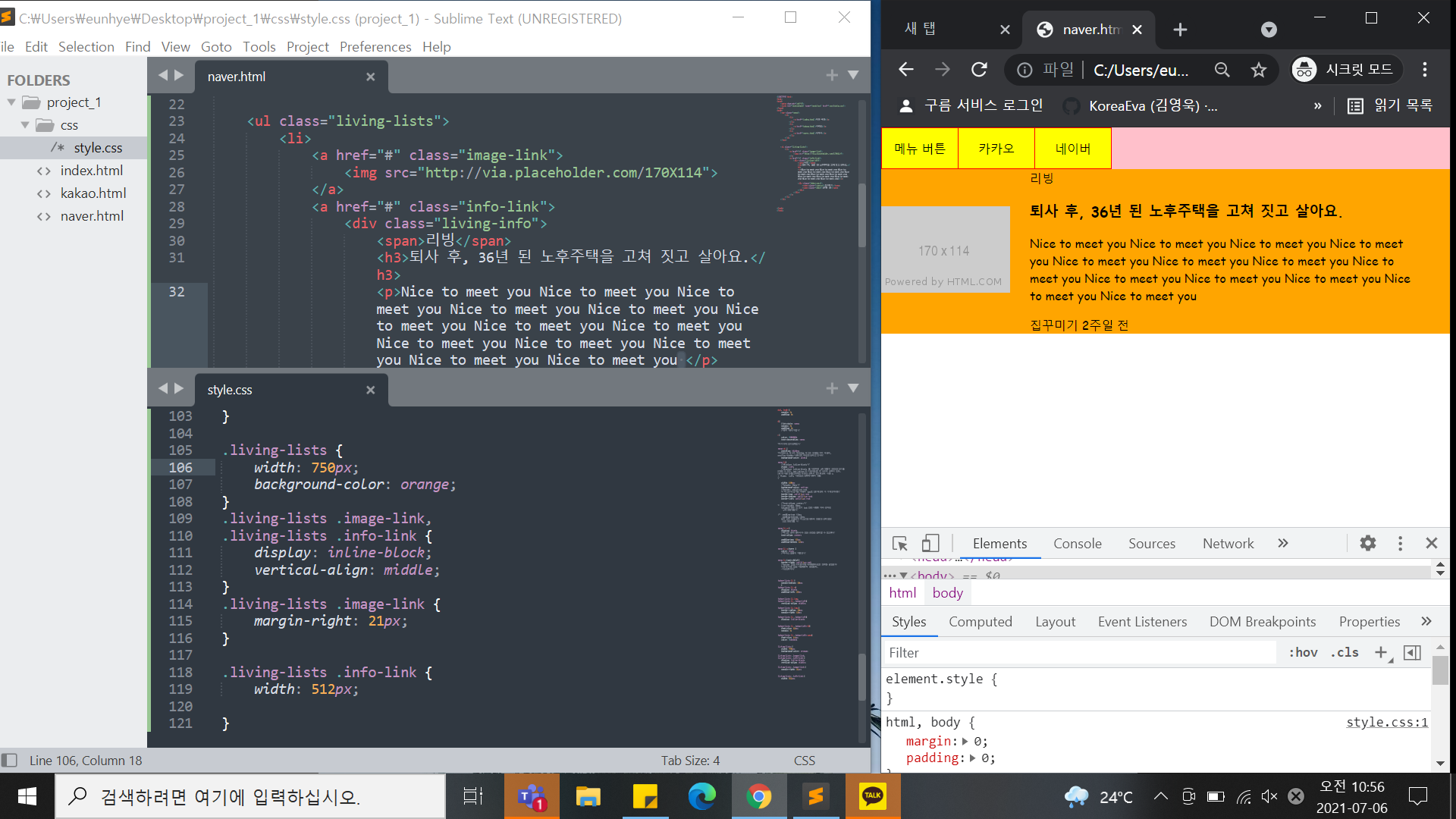Open the Preferences menu

point(375,47)
